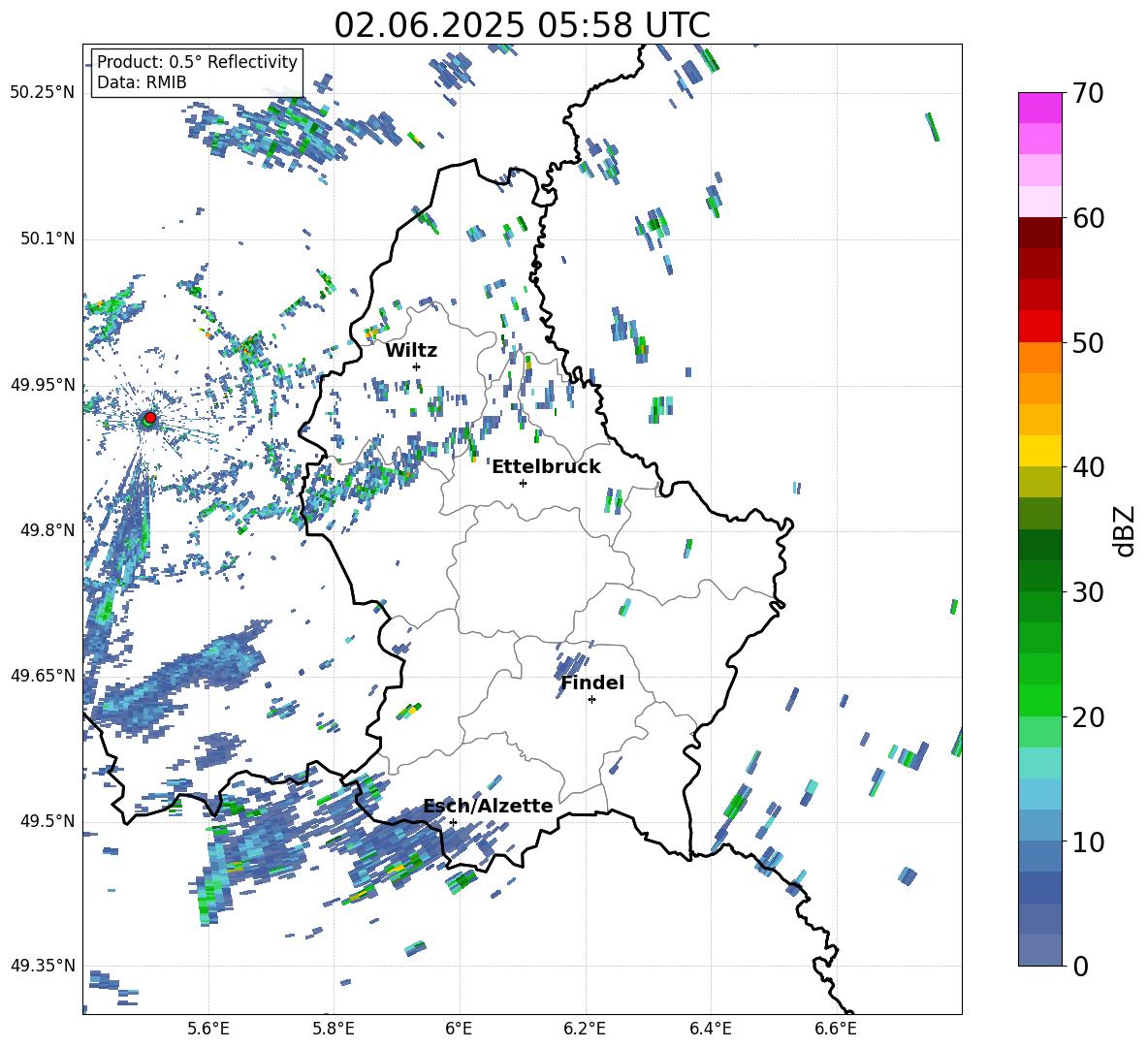Click the bright red swatch above 50 dBZ

1039,327
